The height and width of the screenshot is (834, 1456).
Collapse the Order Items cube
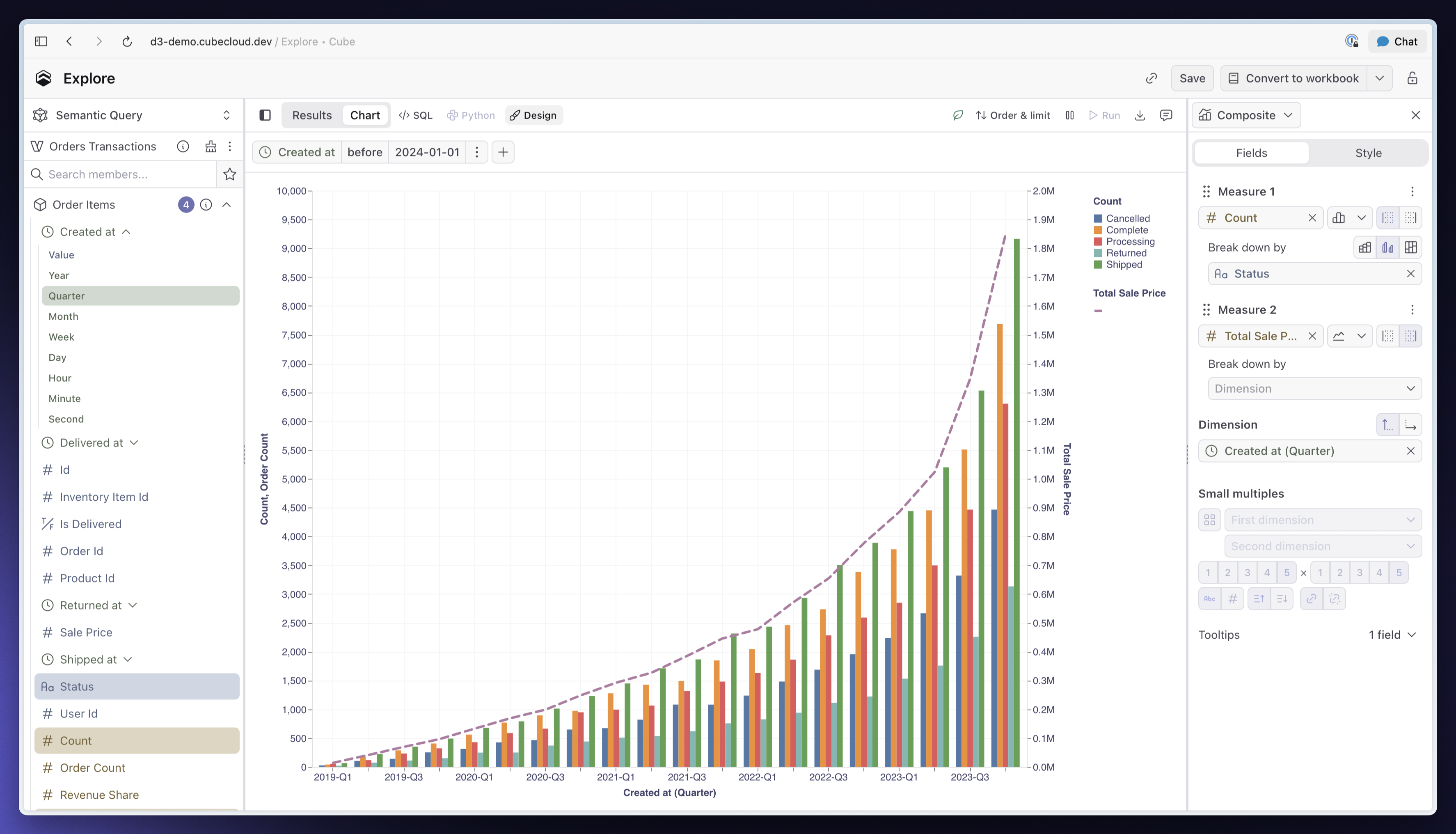(227, 205)
